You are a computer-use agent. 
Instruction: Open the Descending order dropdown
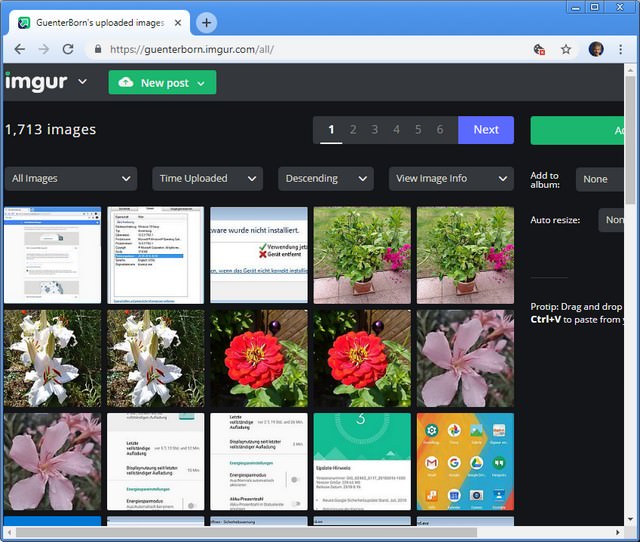(x=325, y=178)
